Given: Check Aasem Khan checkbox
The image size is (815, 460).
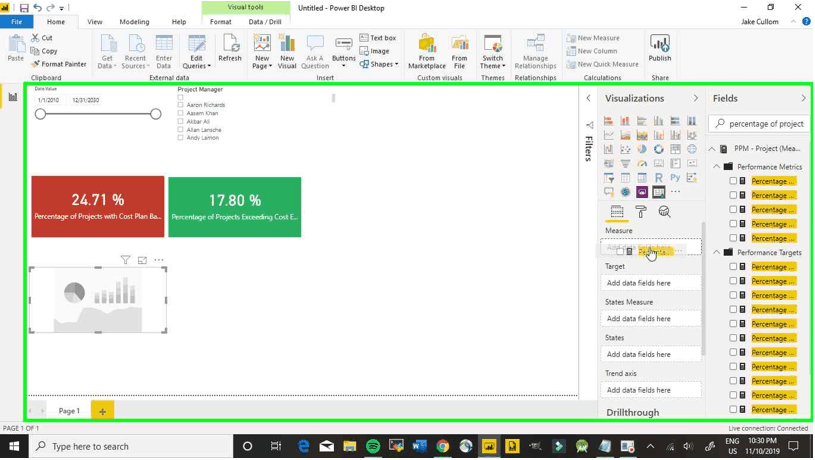Looking at the screenshot, I should point(180,113).
